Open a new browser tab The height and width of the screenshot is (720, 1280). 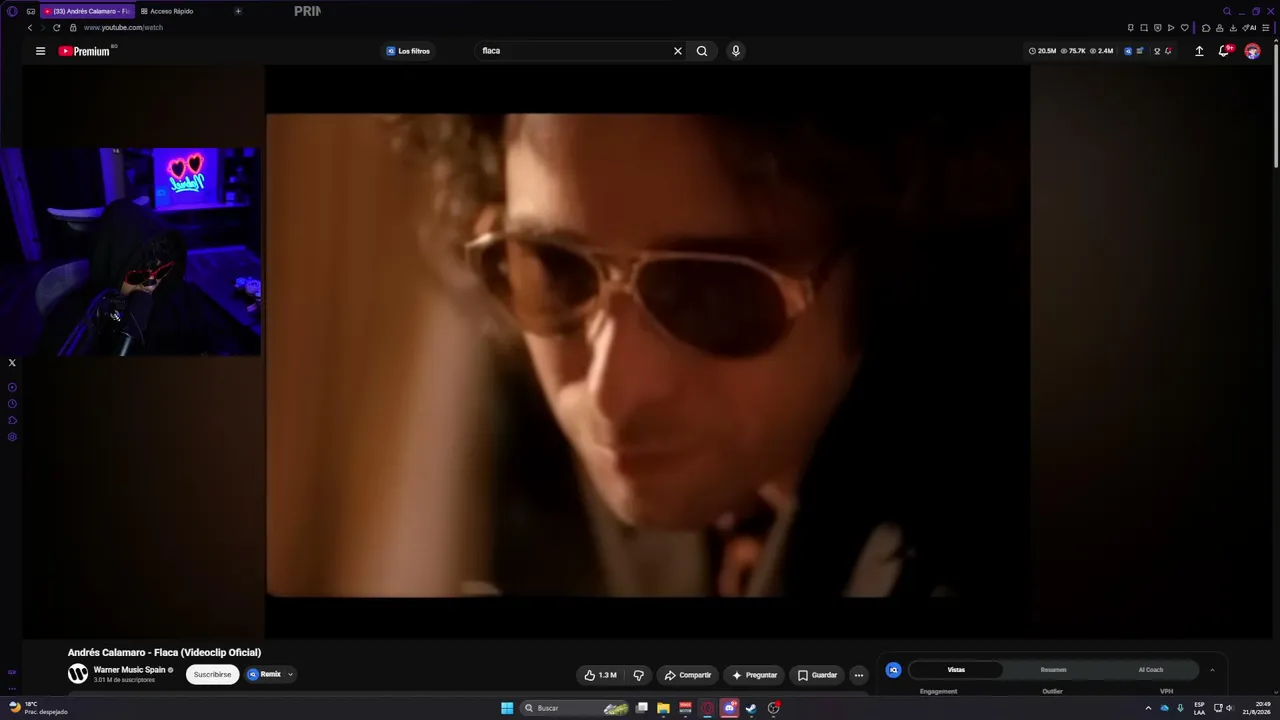[238, 11]
